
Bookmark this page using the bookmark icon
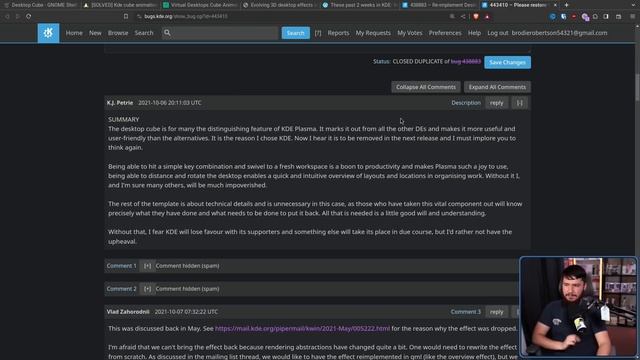(126, 16)
